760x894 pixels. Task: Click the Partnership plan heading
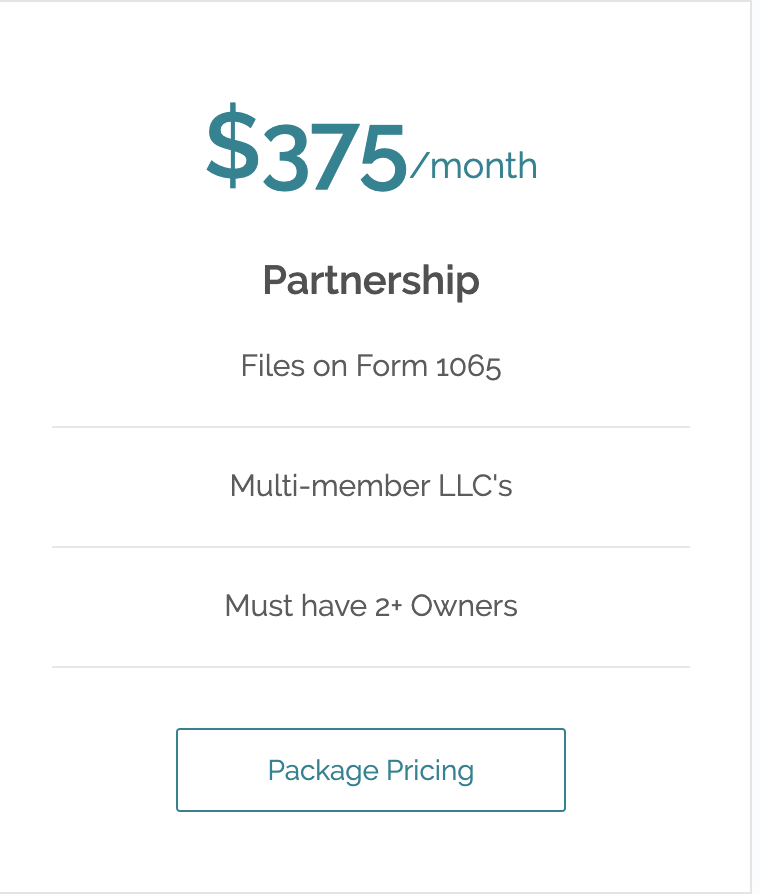tap(371, 281)
